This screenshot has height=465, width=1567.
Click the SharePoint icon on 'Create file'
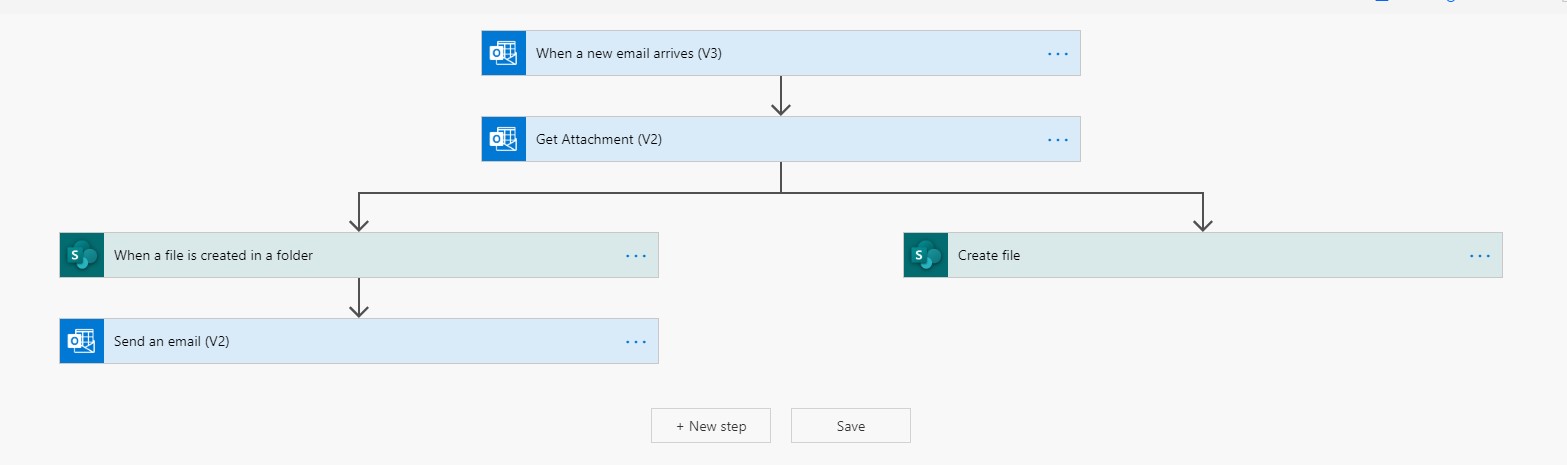[x=926, y=256]
